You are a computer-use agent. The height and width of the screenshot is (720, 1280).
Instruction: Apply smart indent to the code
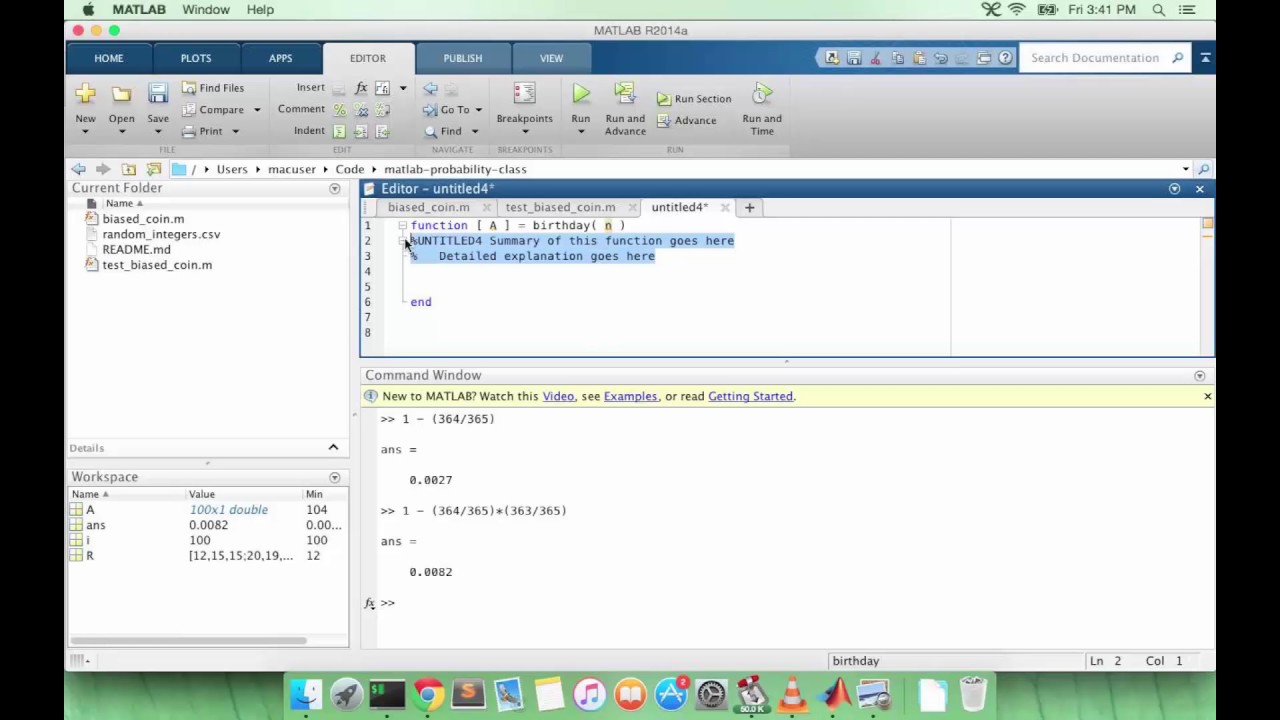tap(339, 131)
